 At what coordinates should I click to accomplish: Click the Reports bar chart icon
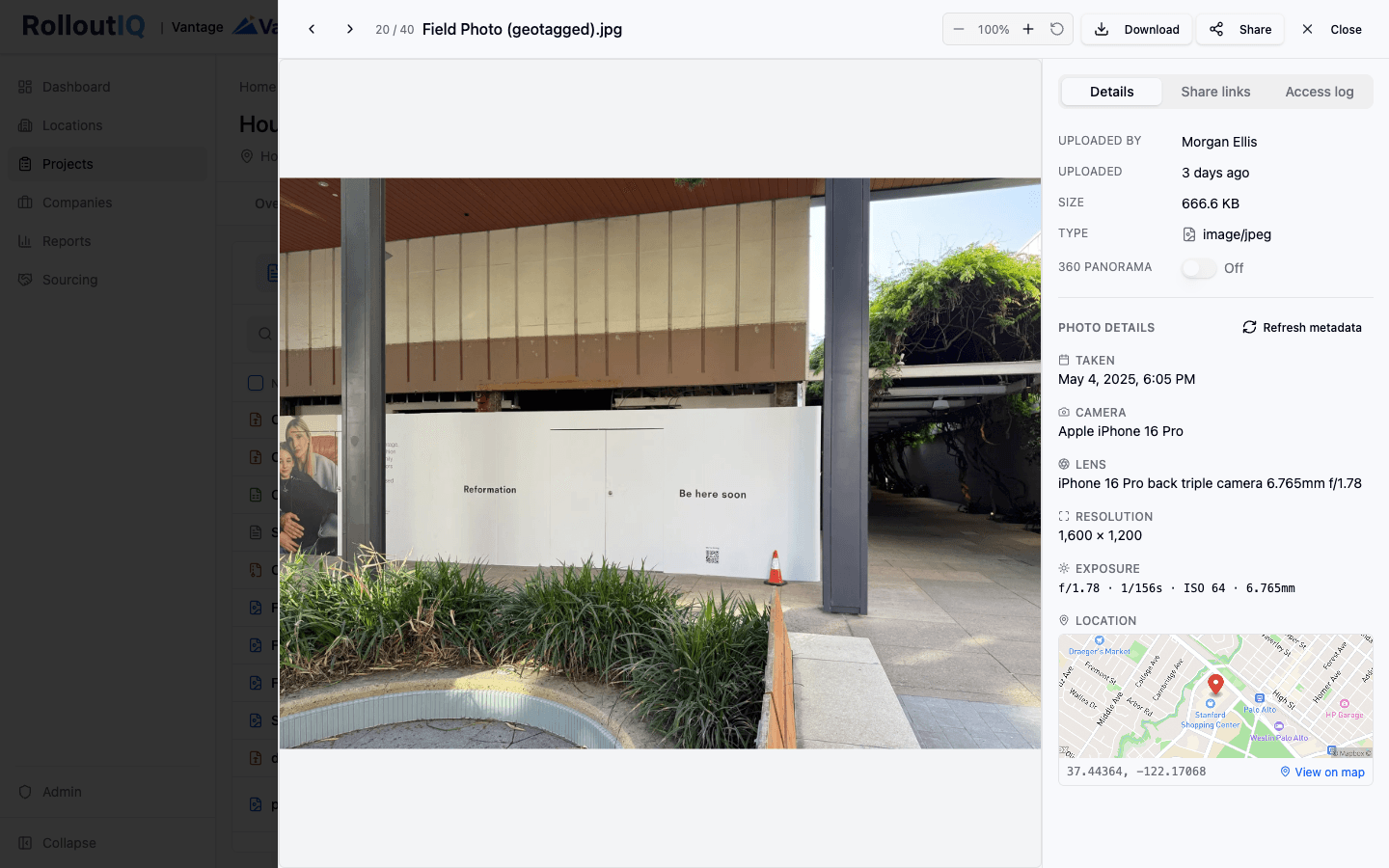(25, 241)
